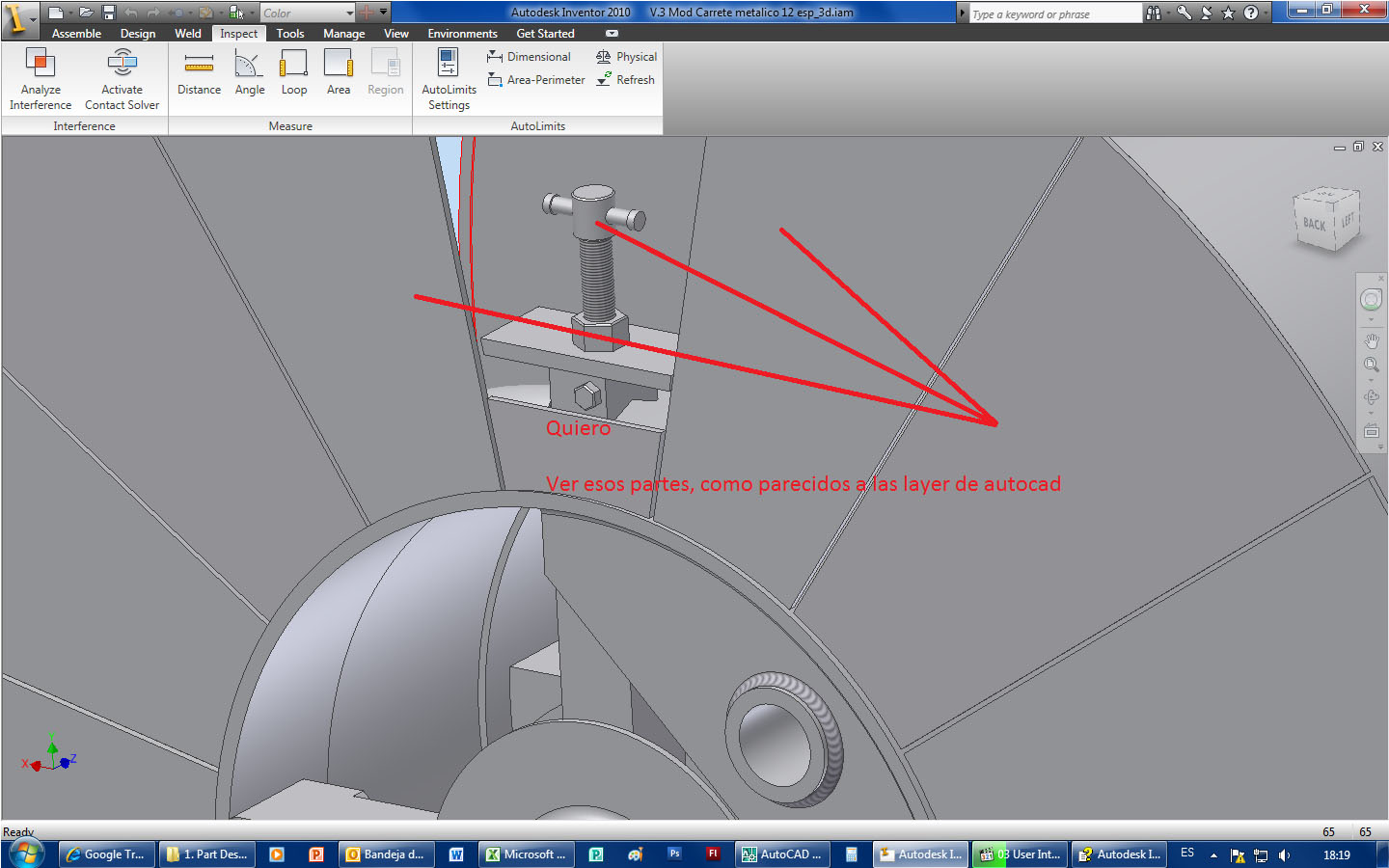Click the Physical AutoLimits button
This screenshot has width=1389, height=868.
(x=626, y=57)
